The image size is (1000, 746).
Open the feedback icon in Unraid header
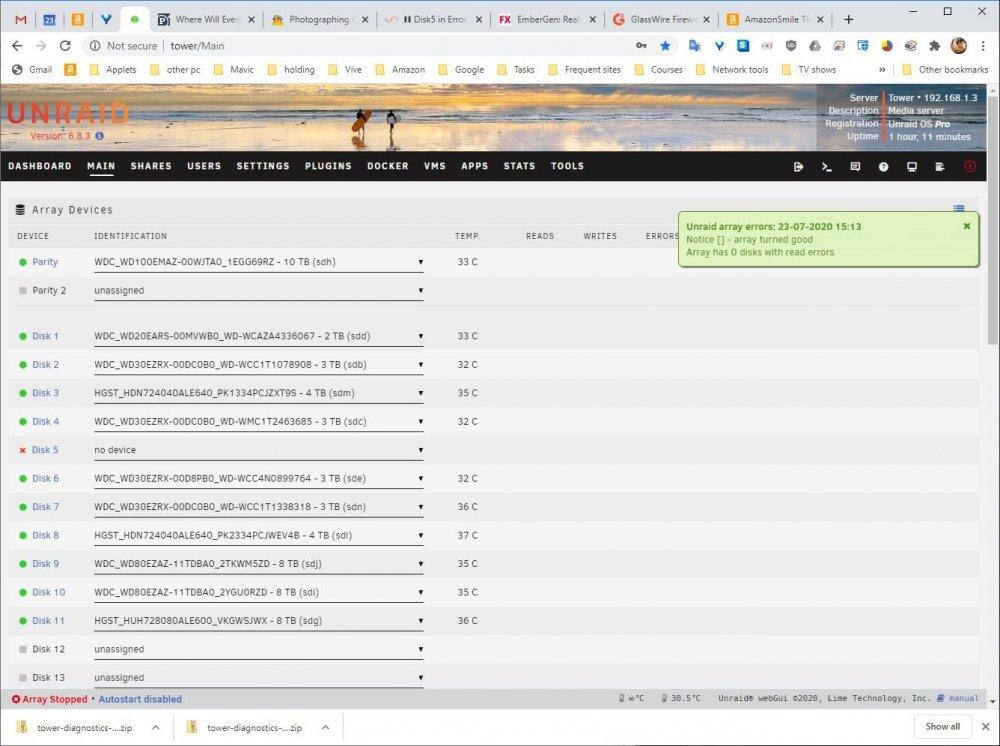(855, 166)
